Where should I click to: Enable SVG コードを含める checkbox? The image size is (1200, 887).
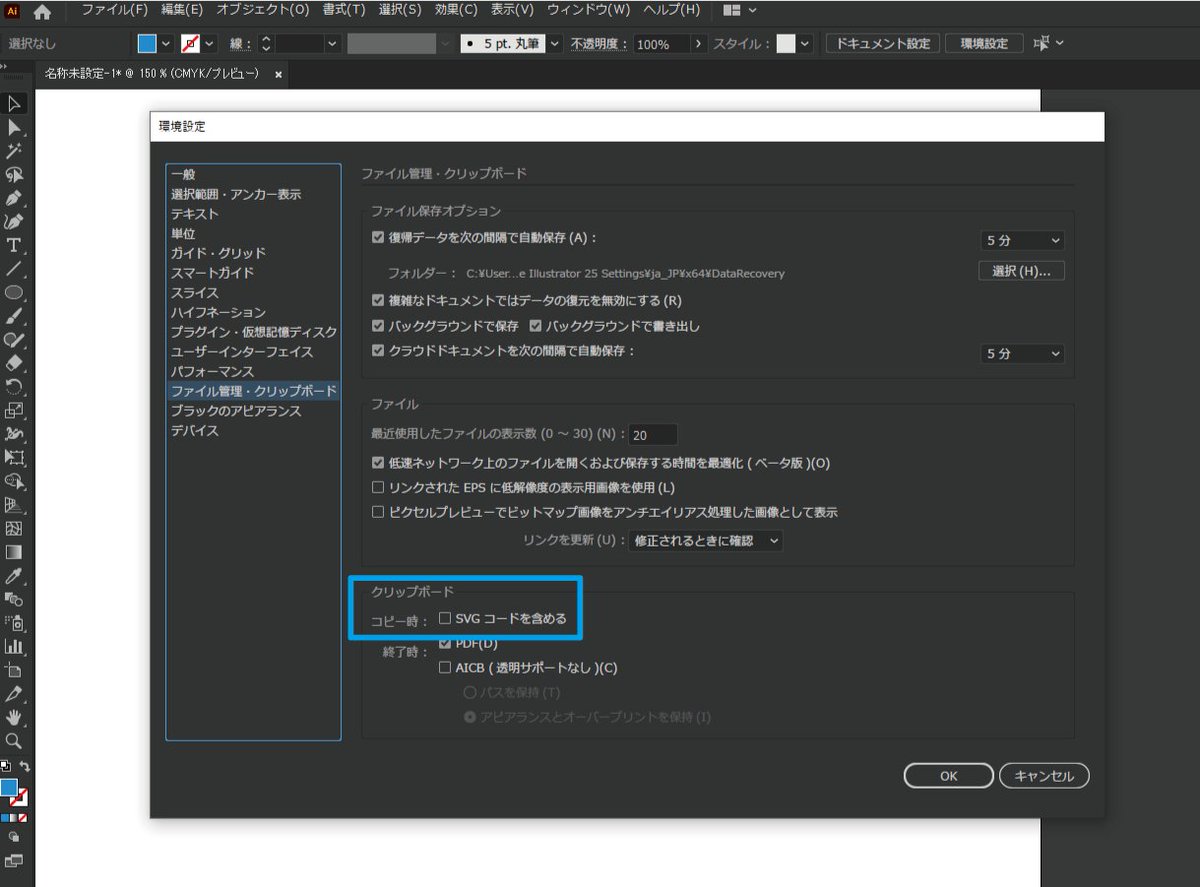pos(445,618)
